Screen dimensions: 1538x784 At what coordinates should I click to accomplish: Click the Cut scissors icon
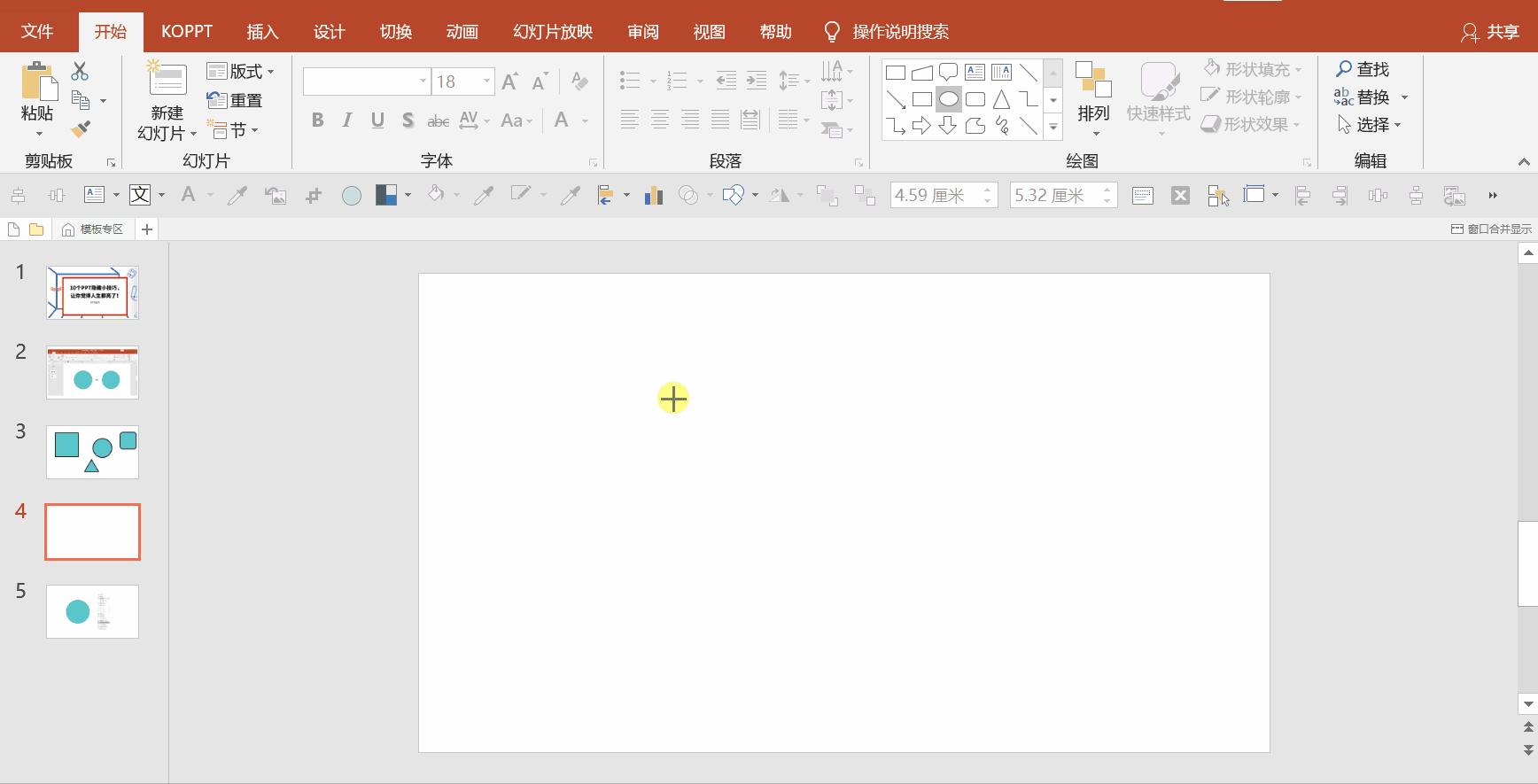pos(80,71)
